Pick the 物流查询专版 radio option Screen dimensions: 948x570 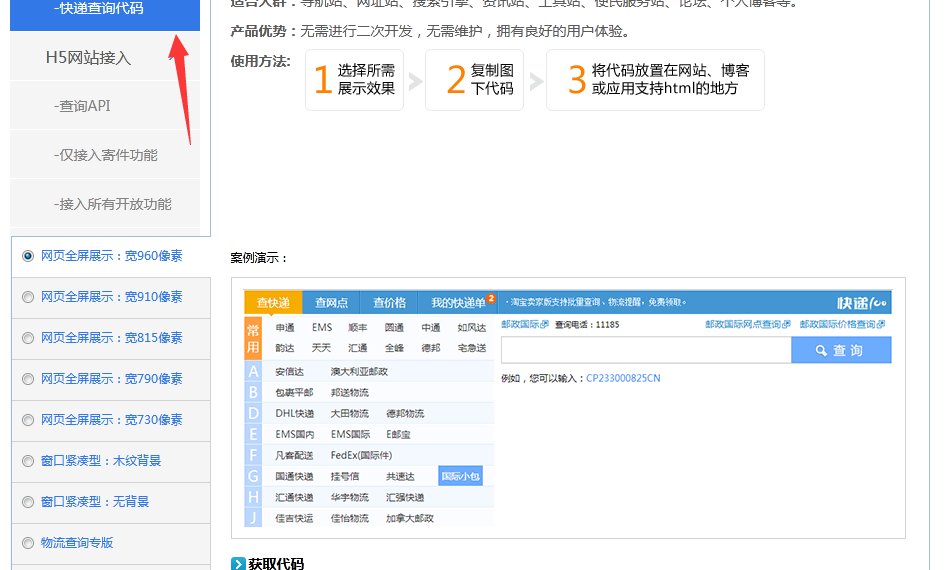[x=28, y=543]
